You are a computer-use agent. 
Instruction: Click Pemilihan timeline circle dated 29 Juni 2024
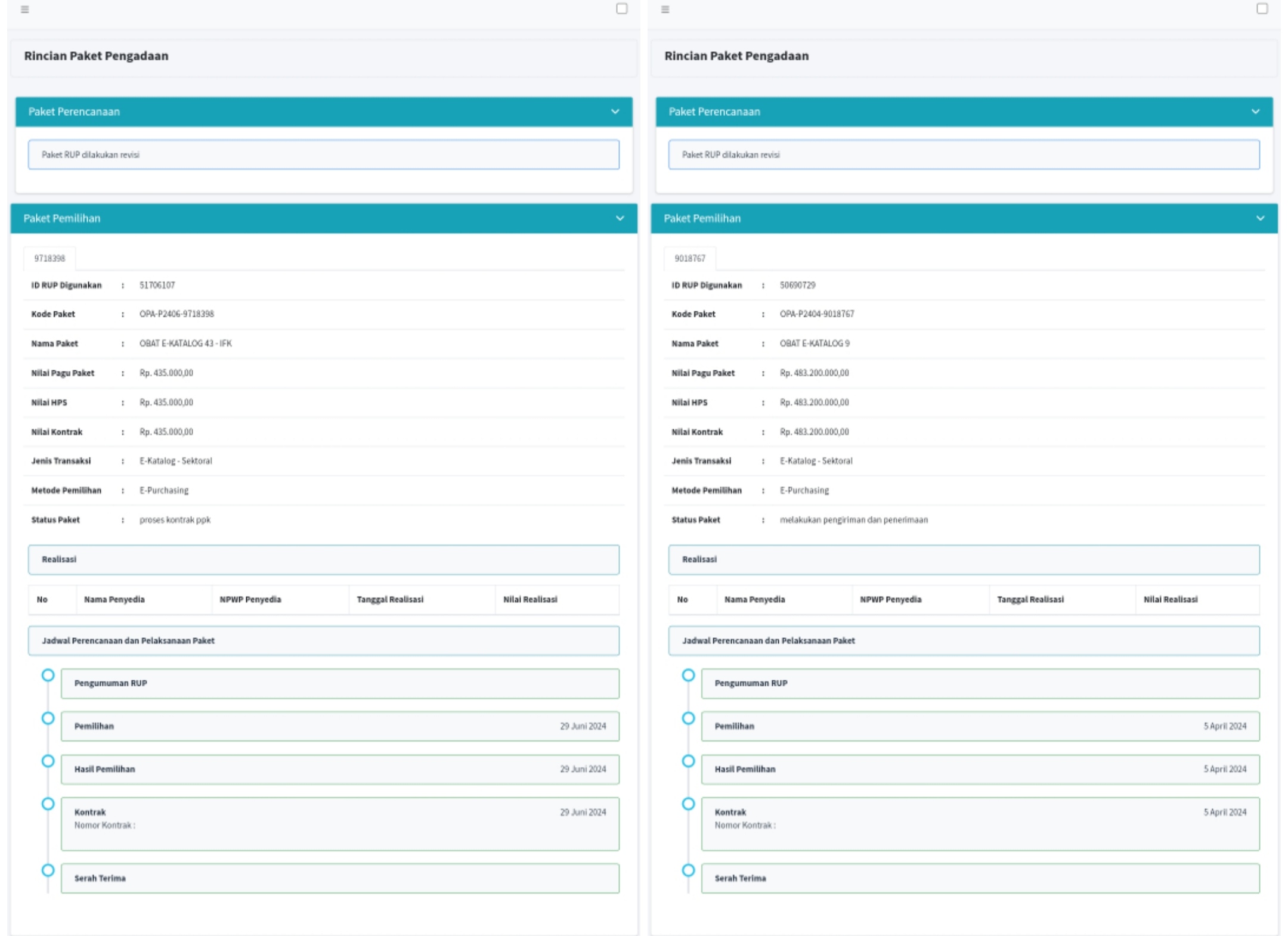coord(48,718)
